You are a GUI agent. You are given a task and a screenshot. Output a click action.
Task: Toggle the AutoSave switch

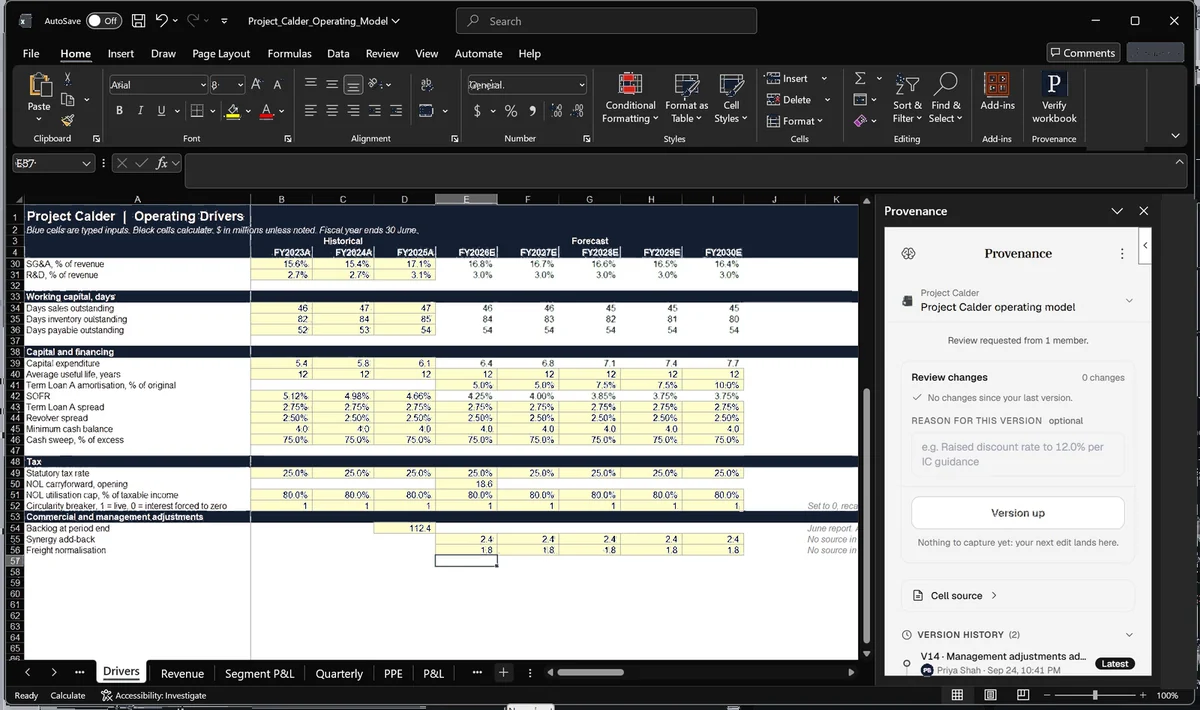pyautogui.click(x=104, y=20)
